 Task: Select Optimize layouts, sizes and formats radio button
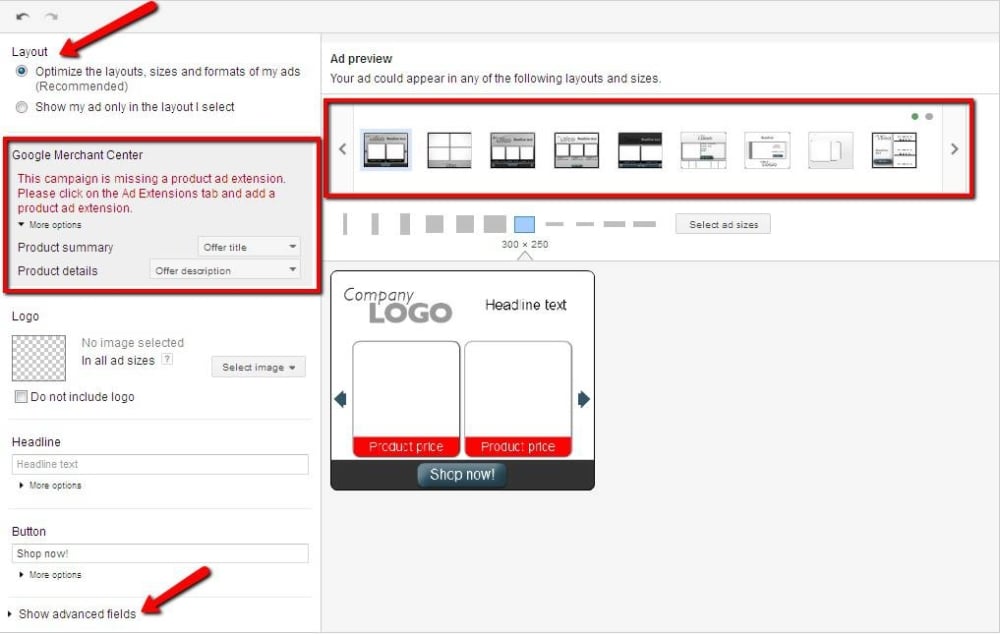click(20, 71)
